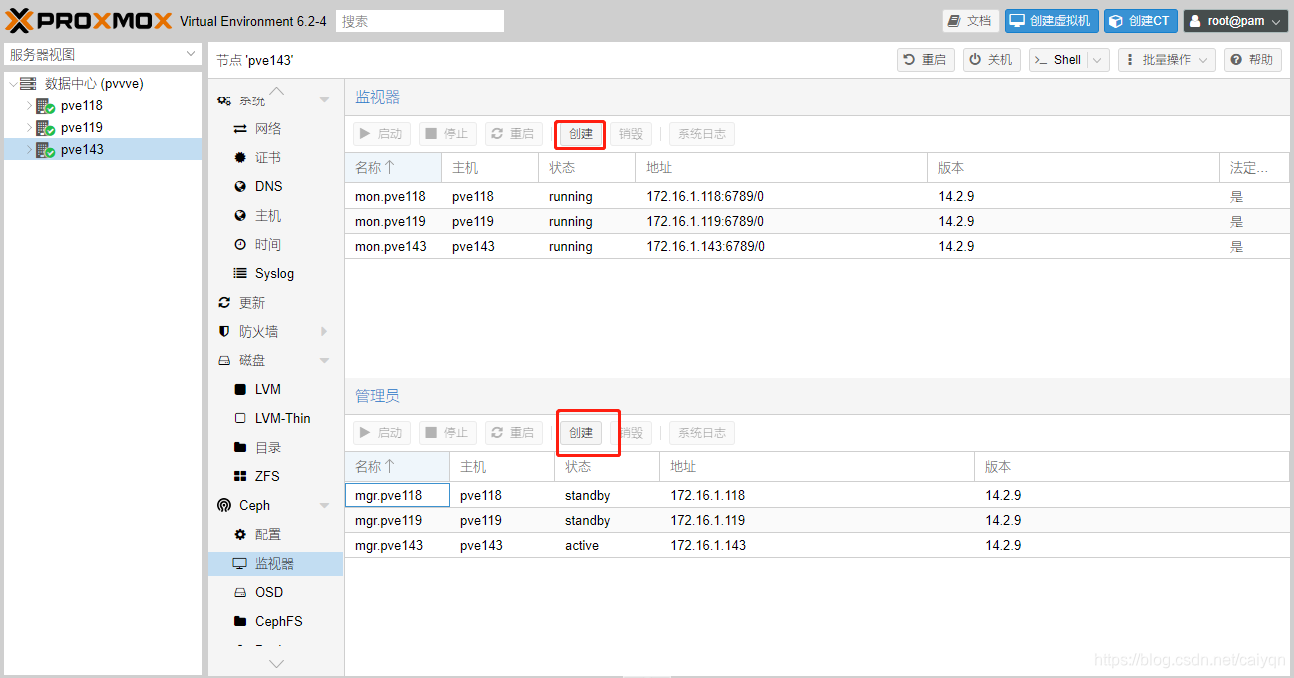Collapse the 系统 menu section arrow
The height and width of the screenshot is (678, 1294).
[x=324, y=100]
